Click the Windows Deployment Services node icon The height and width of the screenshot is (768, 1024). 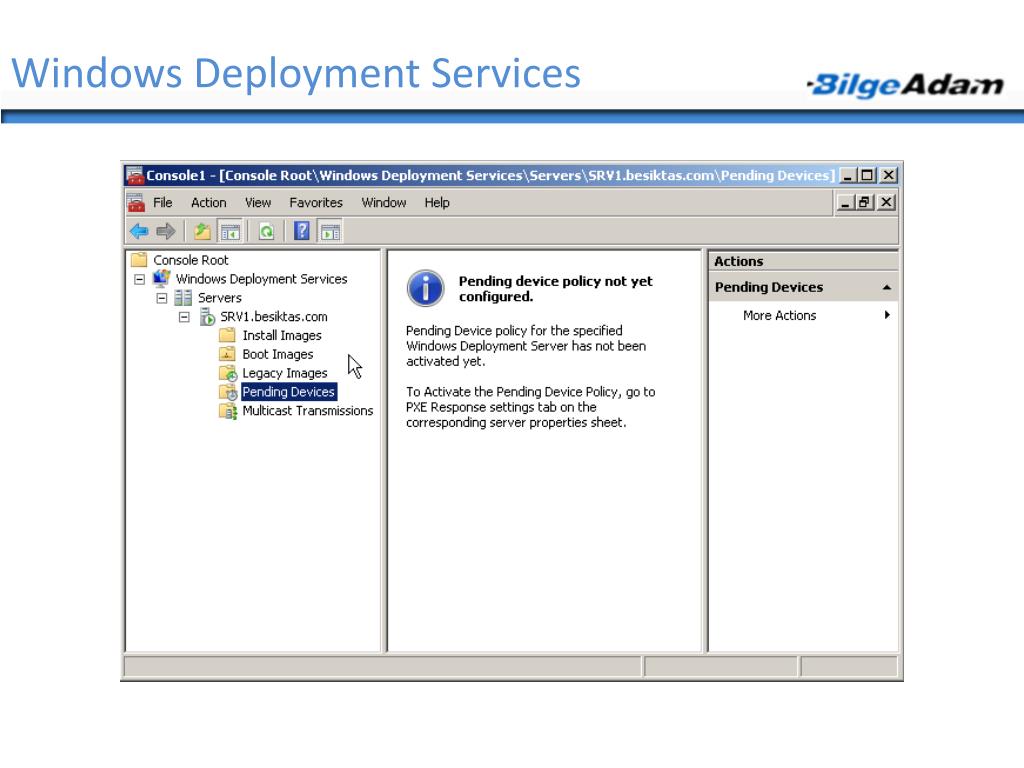click(161, 278)
